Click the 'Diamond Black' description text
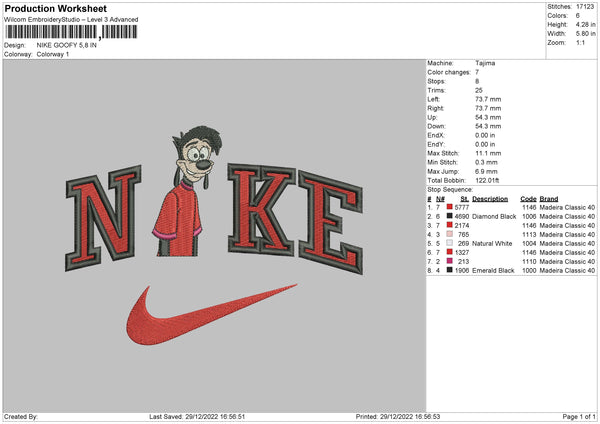 pos(494,217)
